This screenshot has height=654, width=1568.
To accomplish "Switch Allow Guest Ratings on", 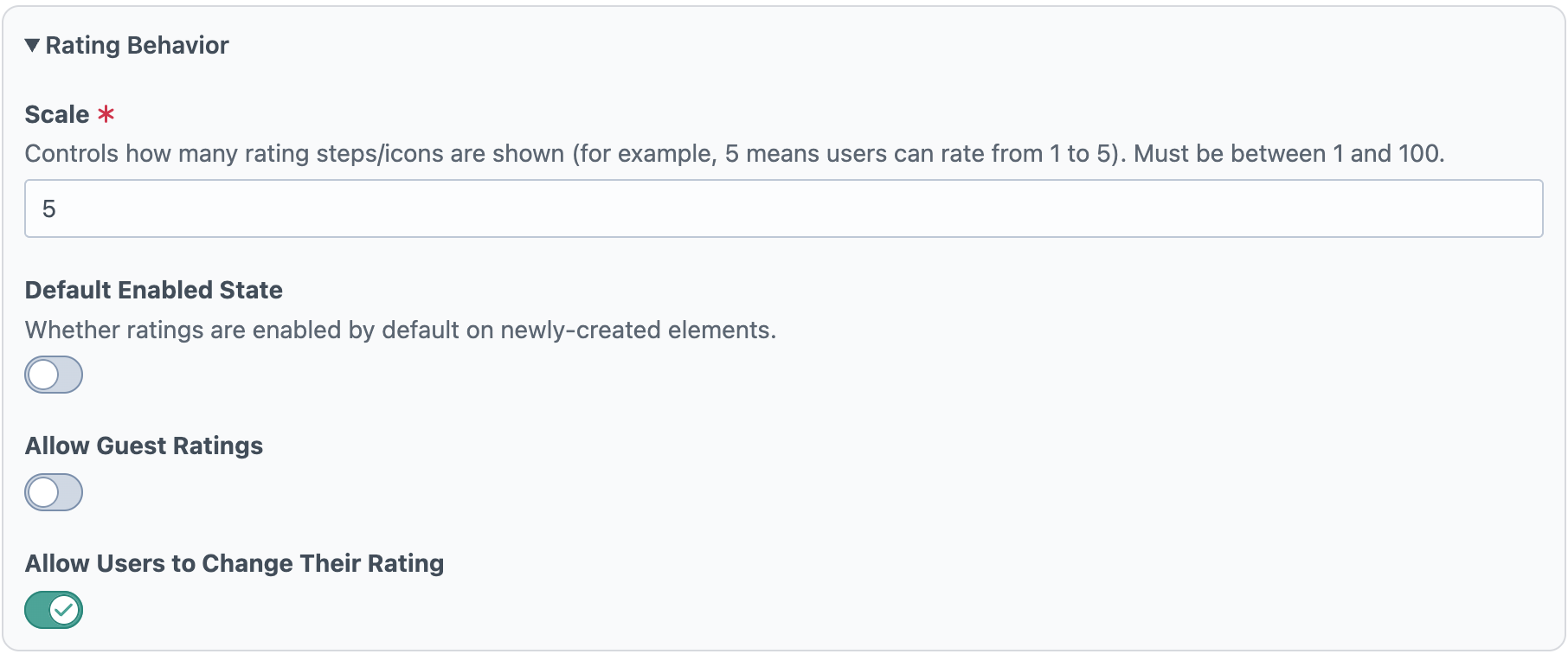I will (x=54, y=492).
